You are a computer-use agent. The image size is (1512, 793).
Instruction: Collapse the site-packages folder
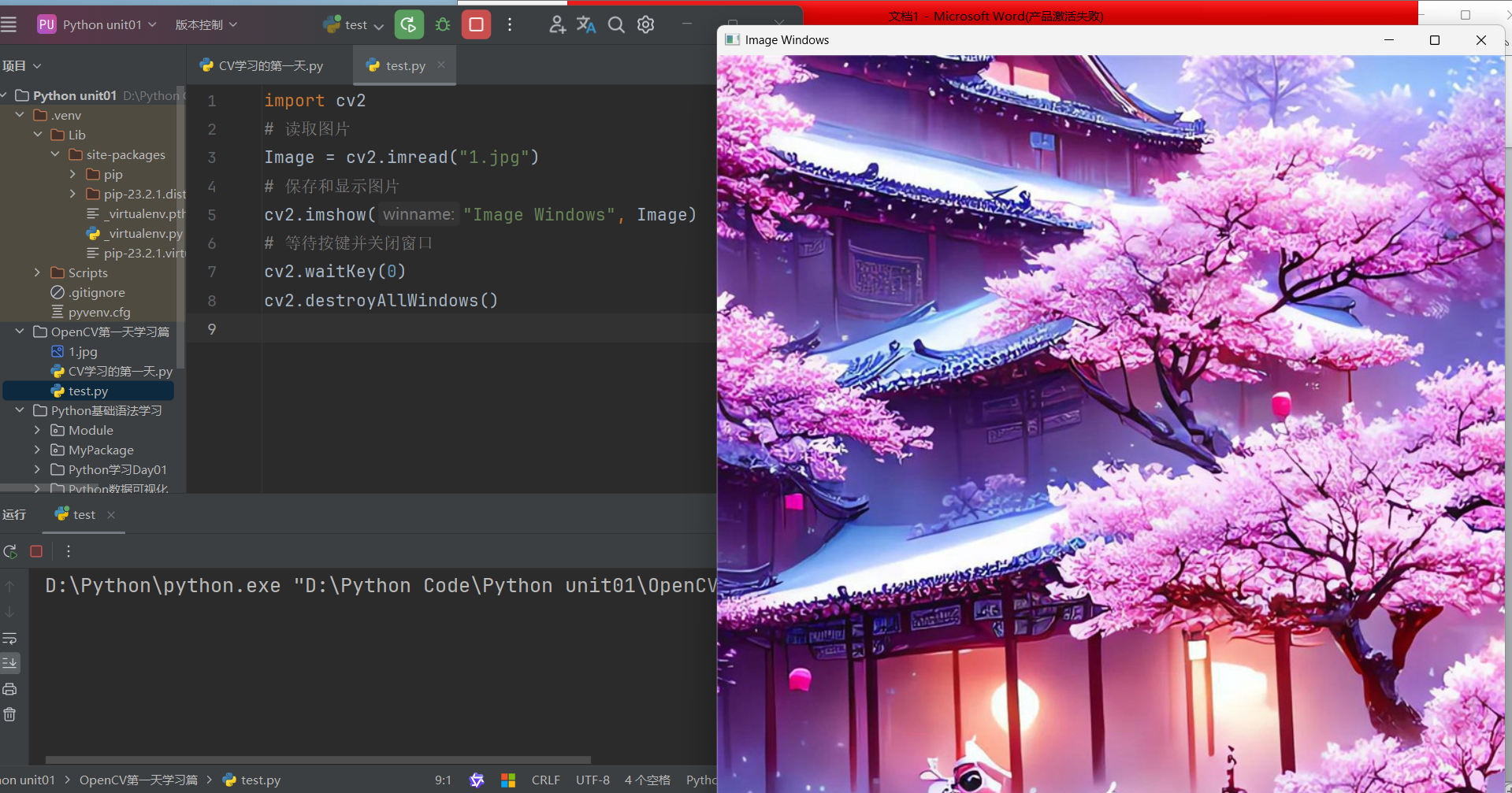point(55,154)
